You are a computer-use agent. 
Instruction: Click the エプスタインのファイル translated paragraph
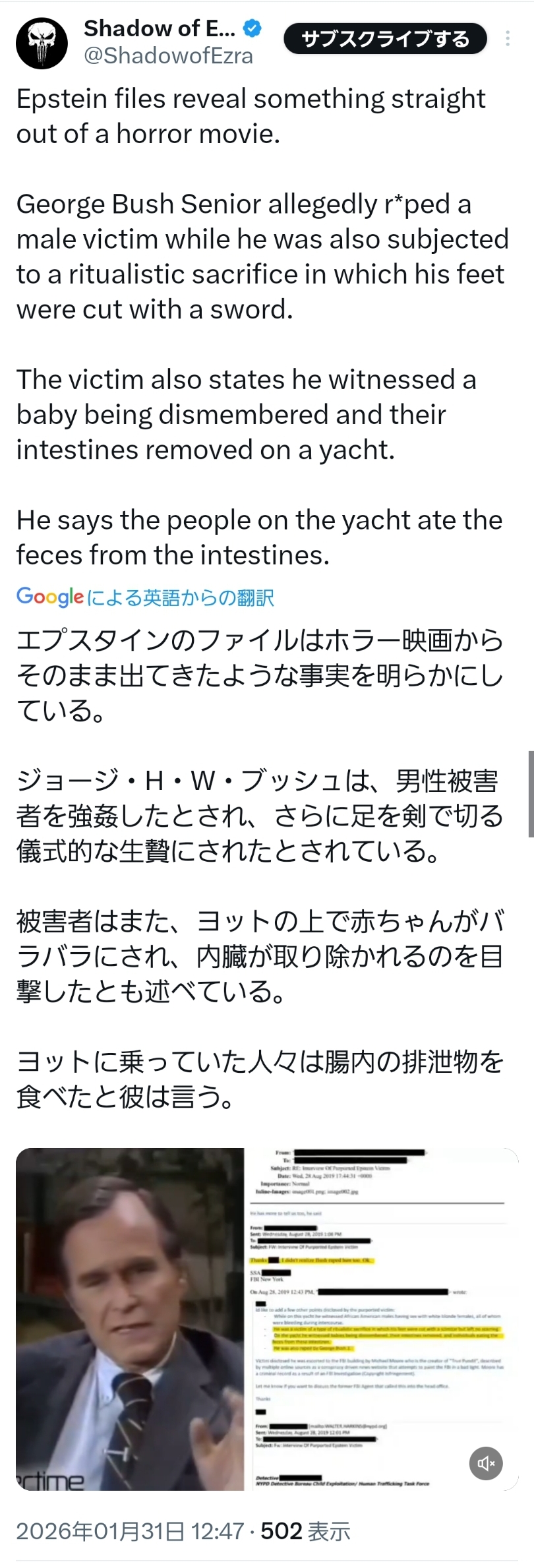260,675
